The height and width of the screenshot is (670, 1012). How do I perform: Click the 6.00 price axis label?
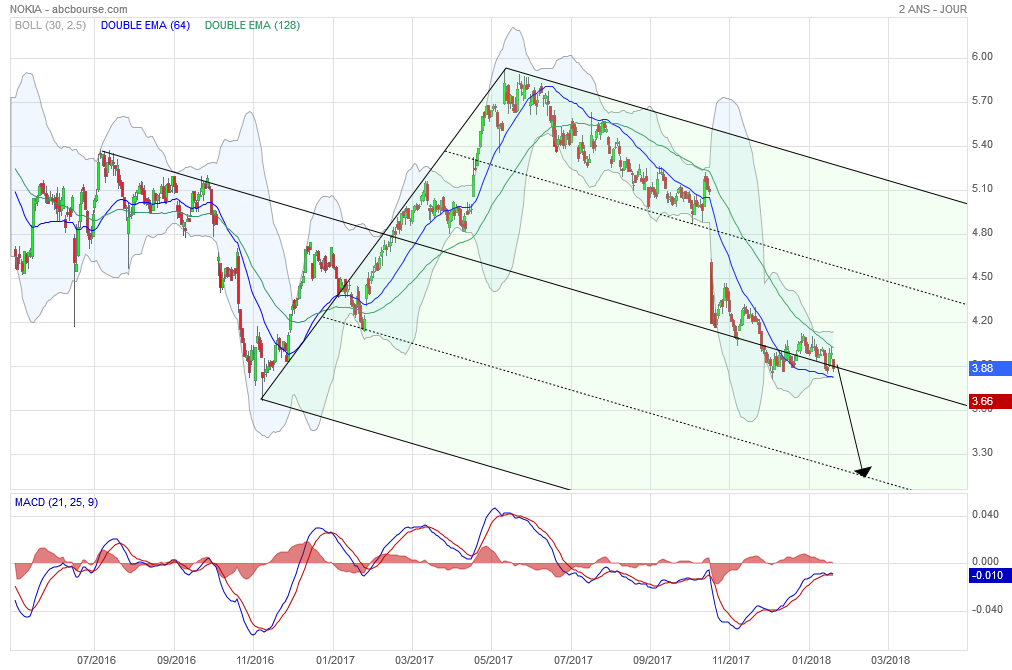(982, 57)
